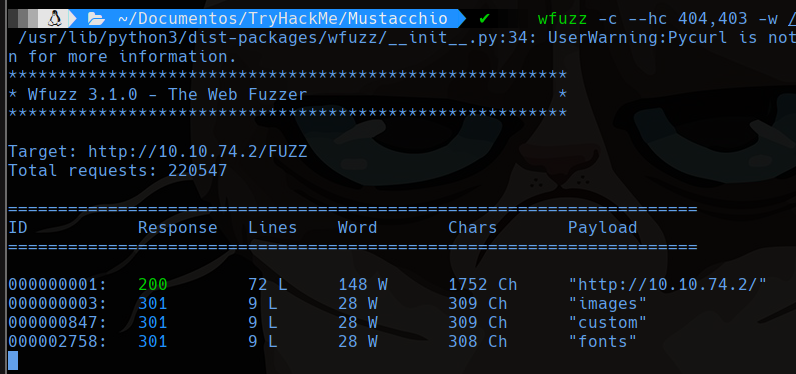This screenshot has height=374, width=796.
Task: Click payload "http://10.10.74.2/"
Action: [668, 285]
